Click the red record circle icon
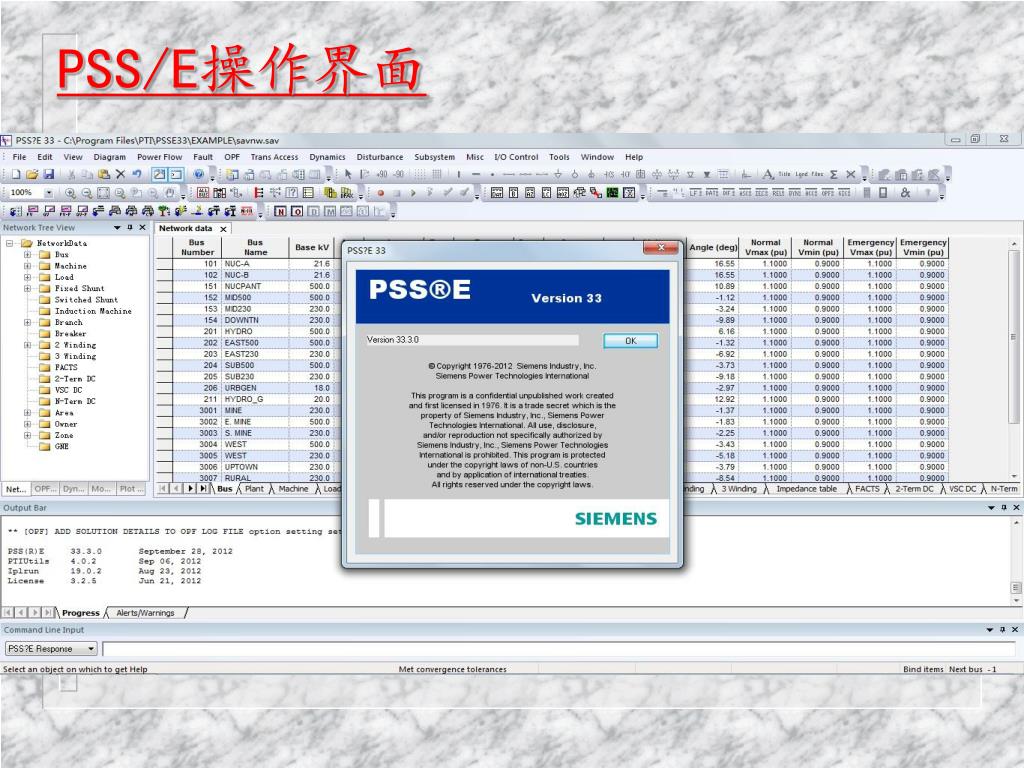Viewport: 1024px width, 768px height. tap(381, 193)
